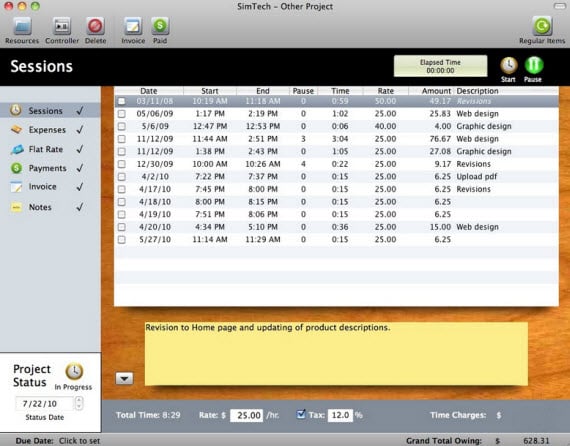Start the timer with clock icon
570x446 pixels.
(x=509, y=66)
